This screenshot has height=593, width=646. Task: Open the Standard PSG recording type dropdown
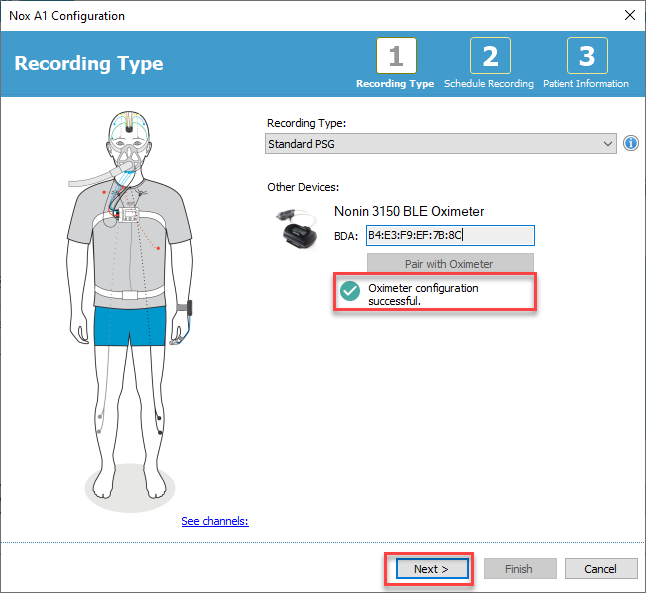441,143
